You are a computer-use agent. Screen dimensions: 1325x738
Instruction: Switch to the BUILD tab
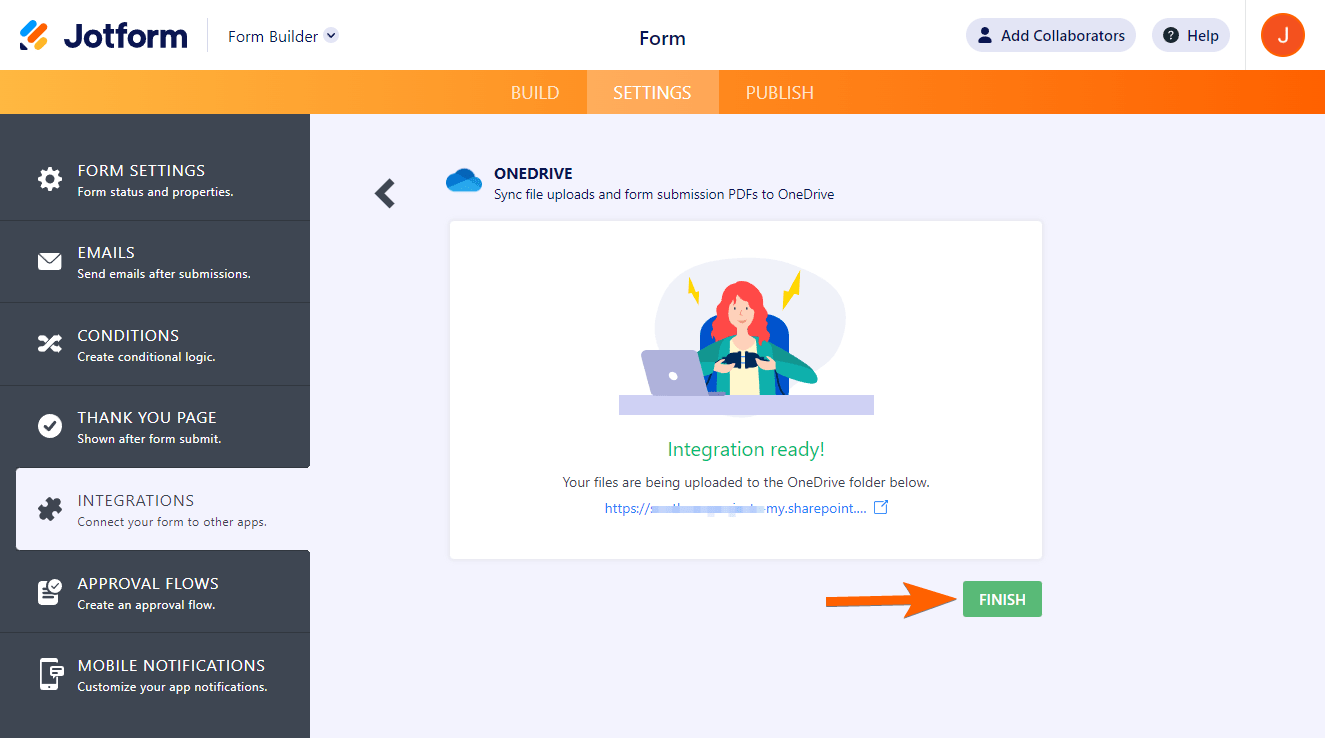(x=535, y=92)
